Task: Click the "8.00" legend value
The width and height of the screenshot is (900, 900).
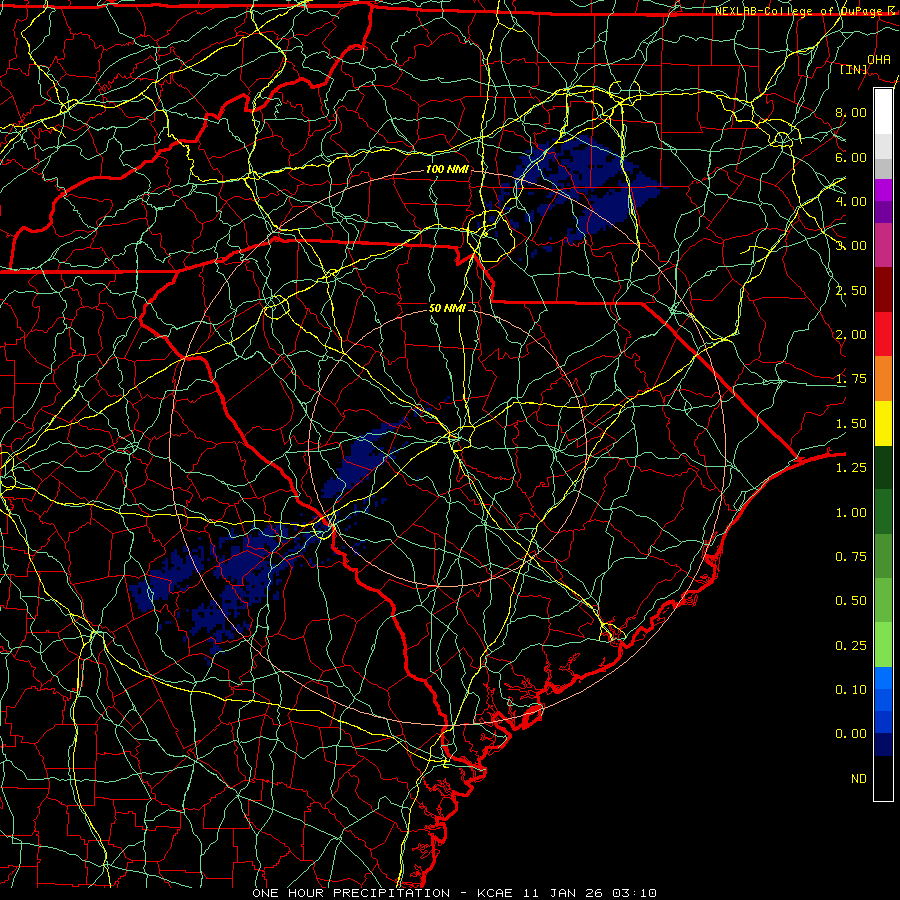Action: tap(851, 112)
